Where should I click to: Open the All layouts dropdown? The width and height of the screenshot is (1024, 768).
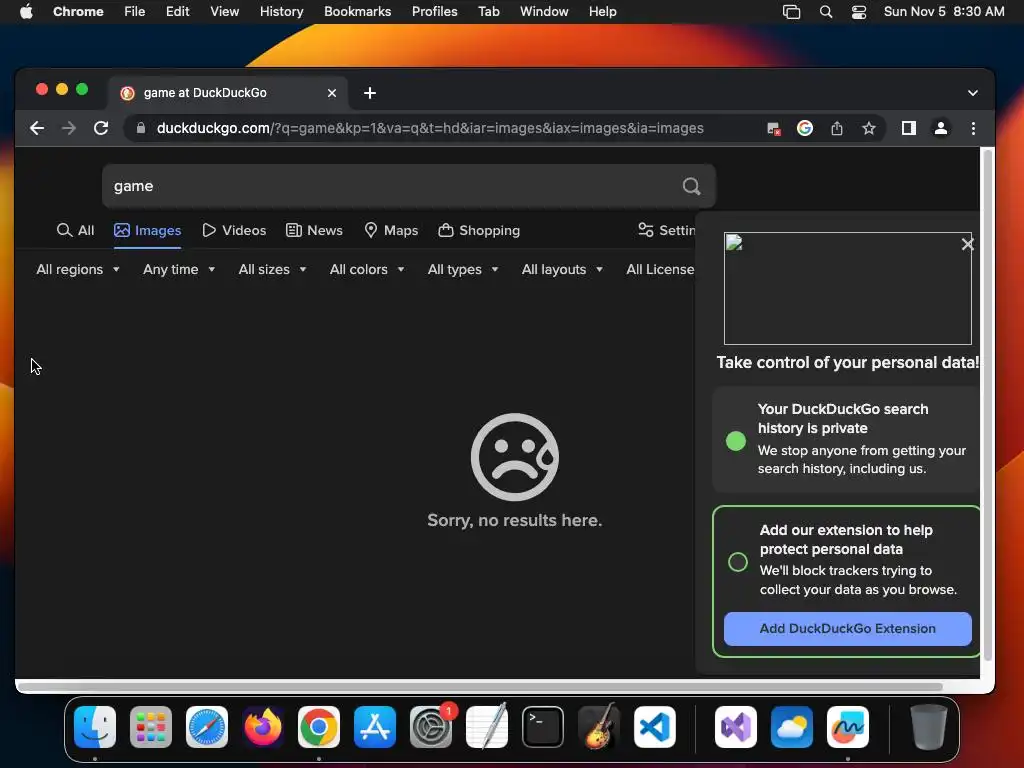pyautogui.click(x=562, y=269)
